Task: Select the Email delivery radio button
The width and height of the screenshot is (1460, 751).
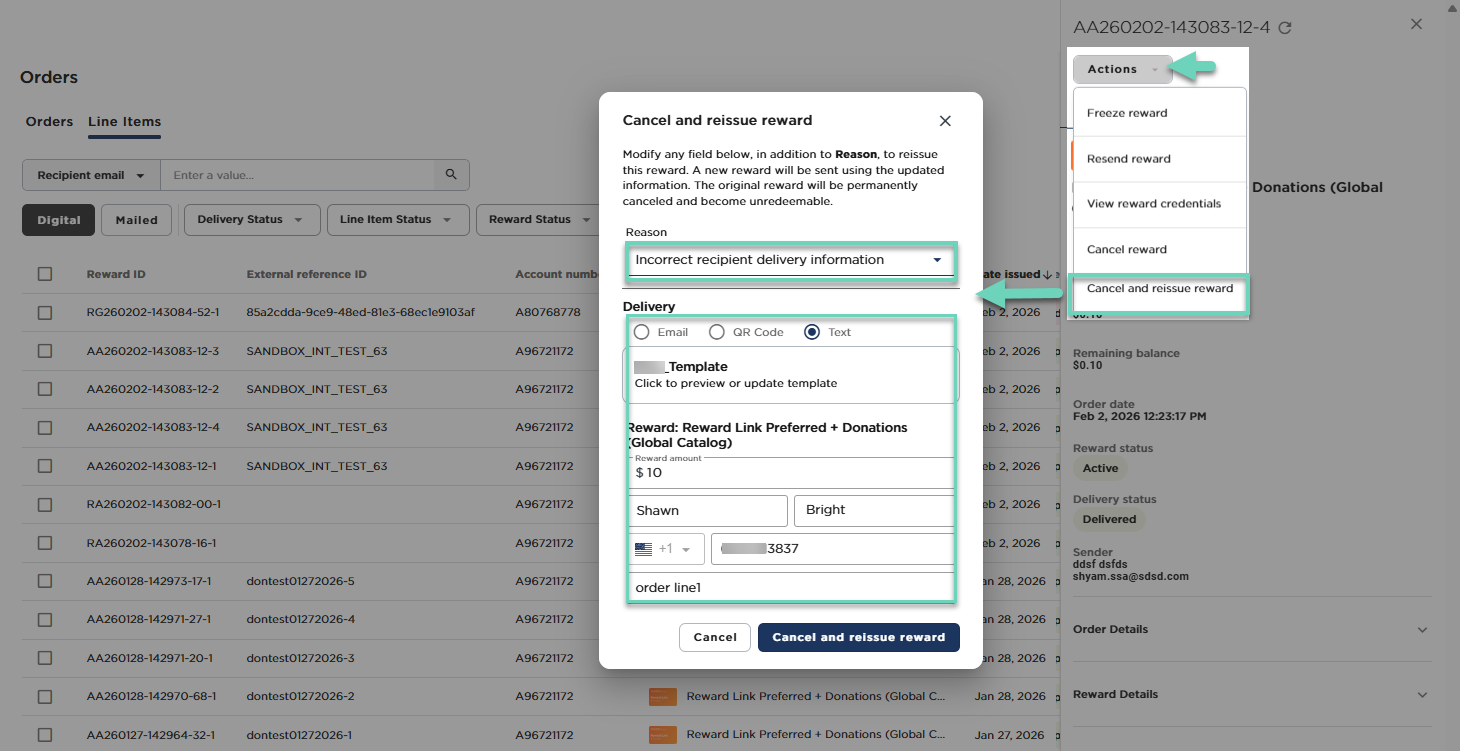Action: pyautogui.click(x=642, y=332)
